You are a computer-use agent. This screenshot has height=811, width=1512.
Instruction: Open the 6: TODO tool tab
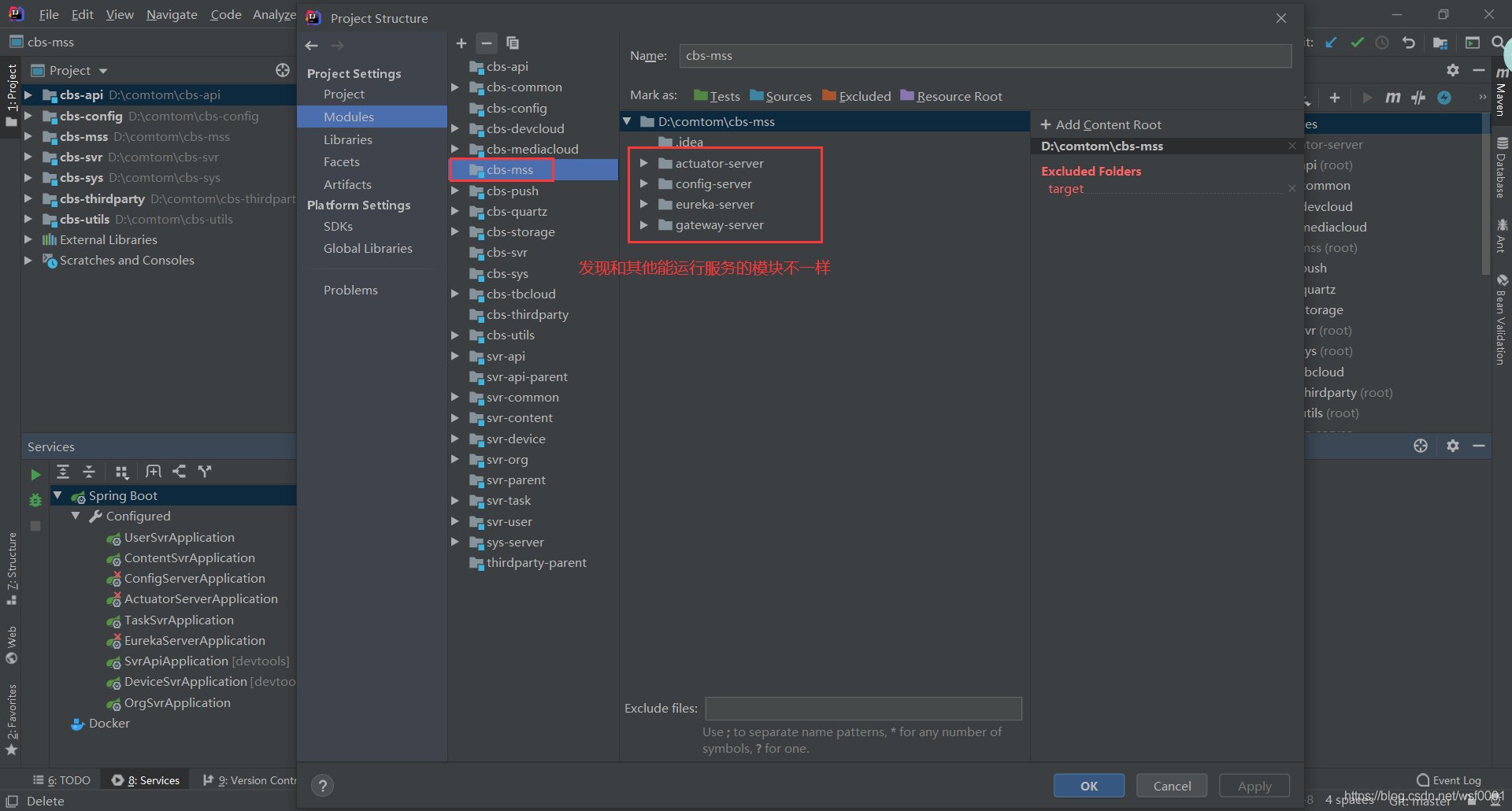coord(62,780)
